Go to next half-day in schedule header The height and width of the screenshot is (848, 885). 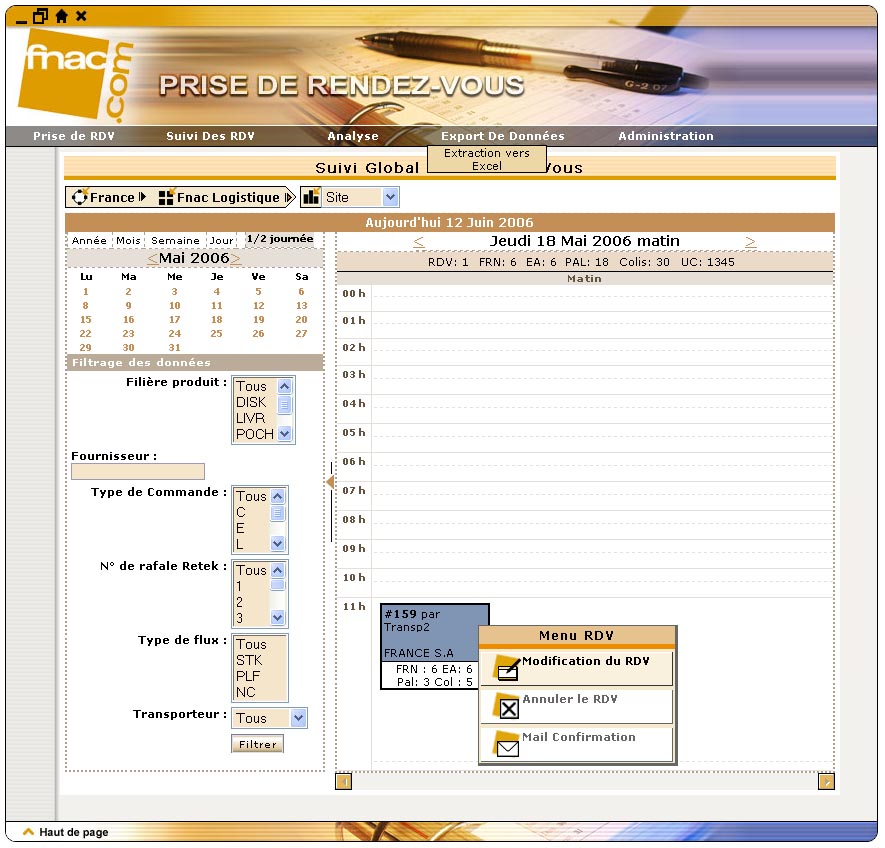click(750, 242)
